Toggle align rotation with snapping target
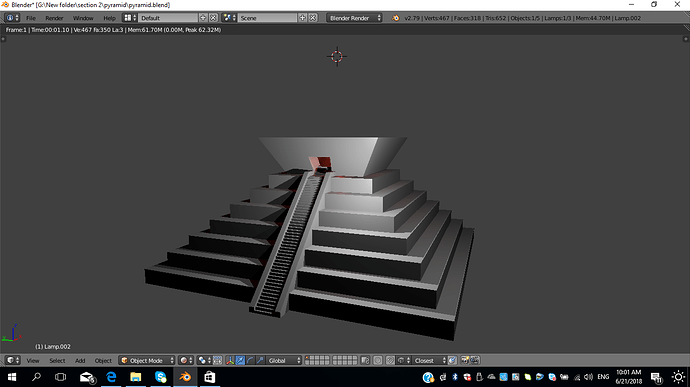 (x=452, y=360)
